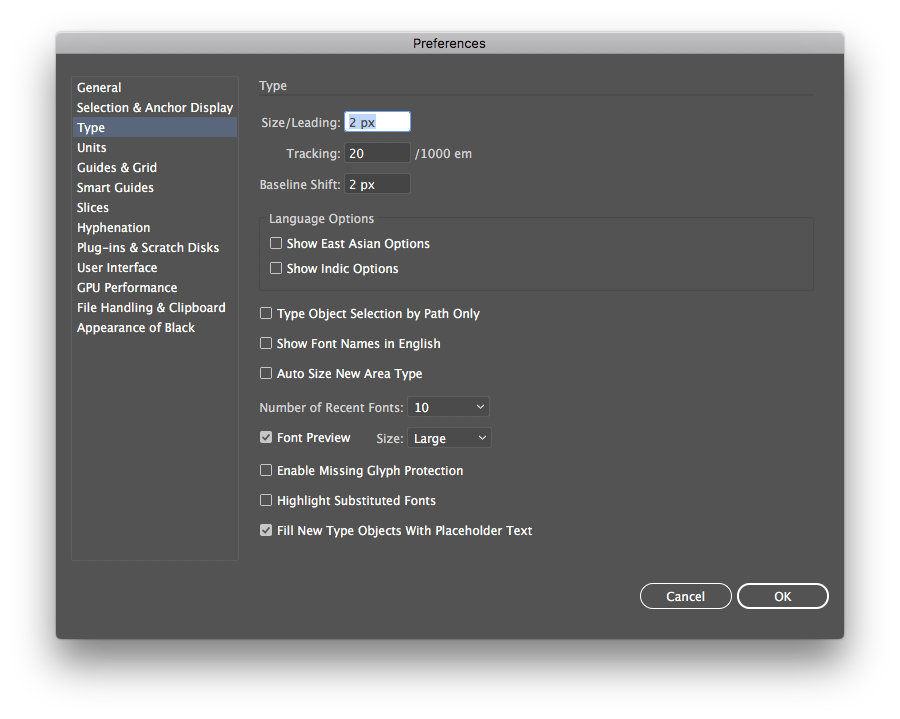Click into the Tracking input field
900x719 pixels.
pyautogui.click(x=377, y=153)
